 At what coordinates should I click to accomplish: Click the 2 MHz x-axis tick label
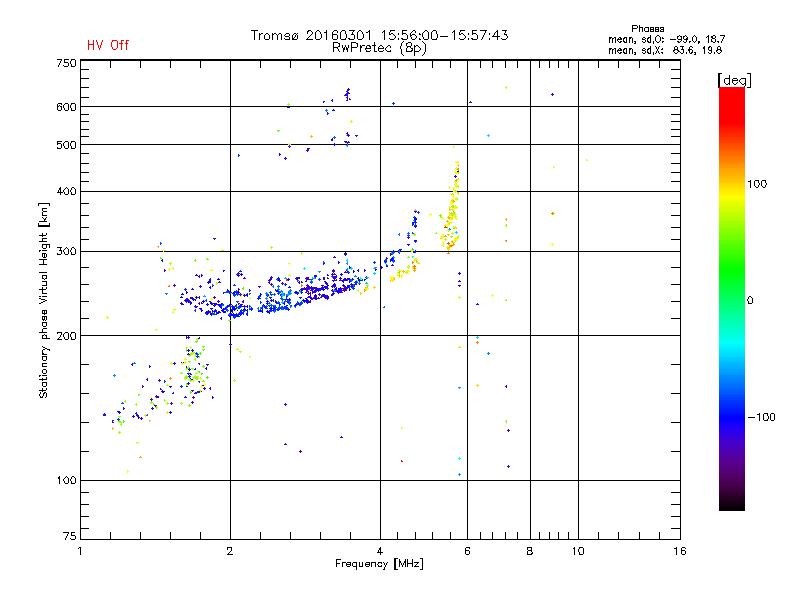[230, 551]
